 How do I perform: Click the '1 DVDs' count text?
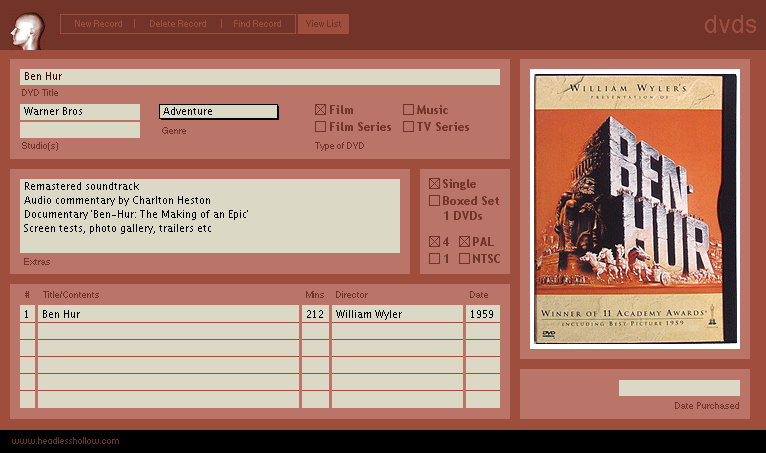(x=463, y=216)
